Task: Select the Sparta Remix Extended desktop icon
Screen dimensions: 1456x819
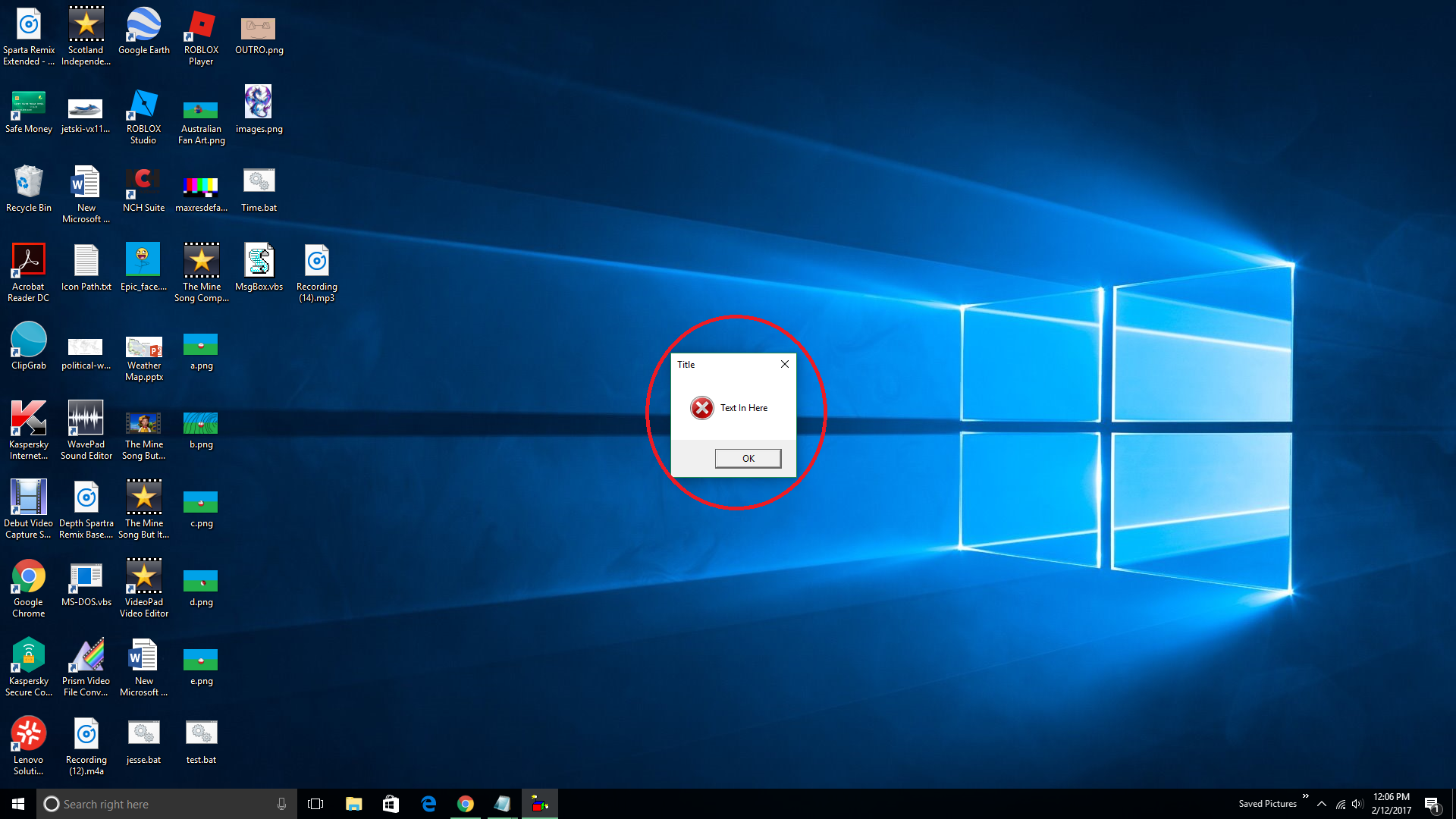Action: (29, 36)
